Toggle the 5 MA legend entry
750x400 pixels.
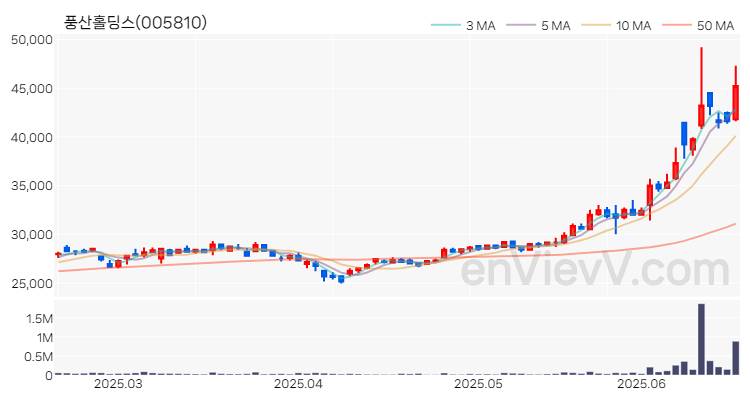pos(539,25)
